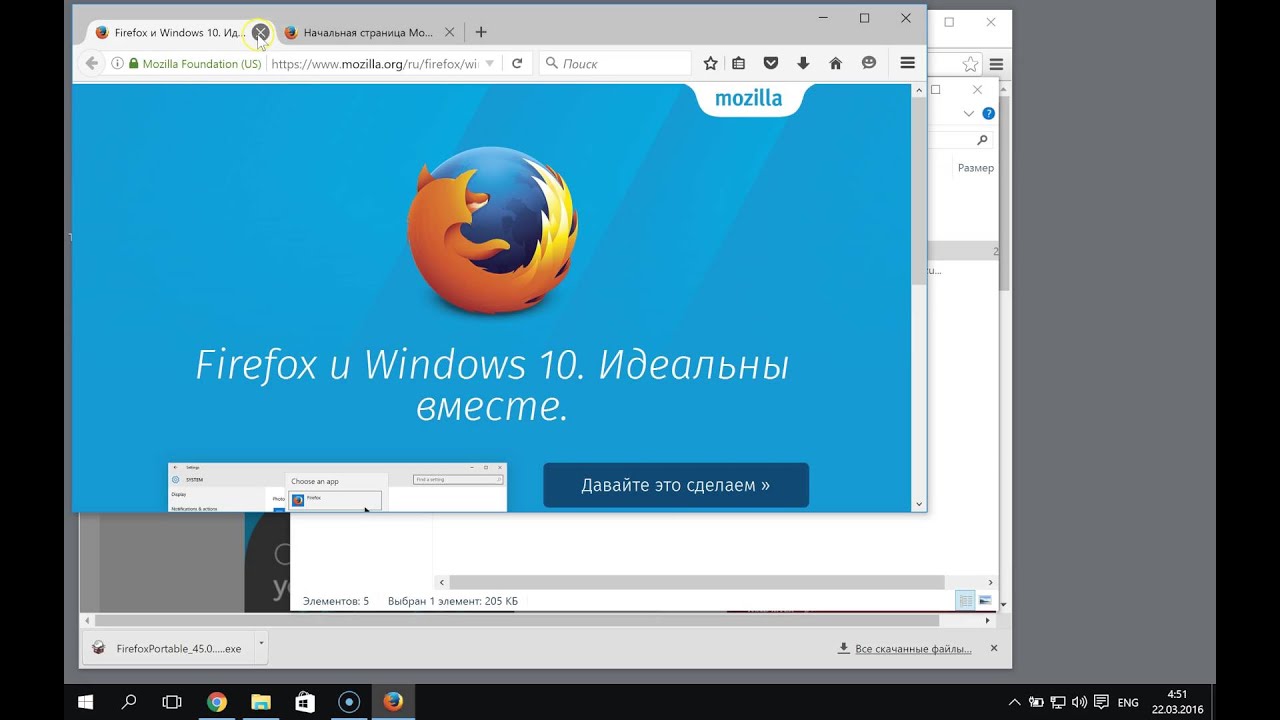Close the 'Firefox и Windows 10' tab
This screenshot has width=1280, height=720.
click(x=260, y=32)
